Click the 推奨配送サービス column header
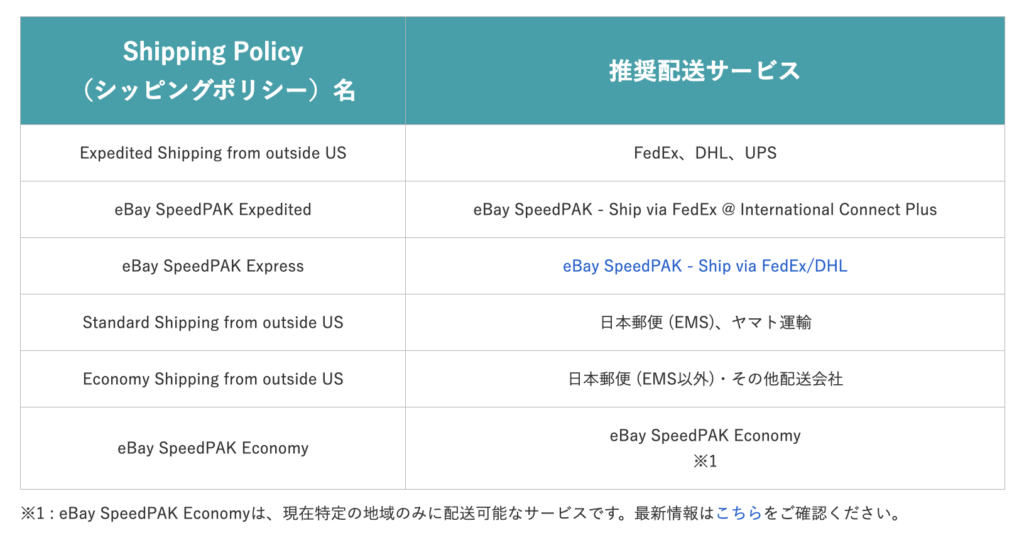1024x538 pixels. (705, 71)
